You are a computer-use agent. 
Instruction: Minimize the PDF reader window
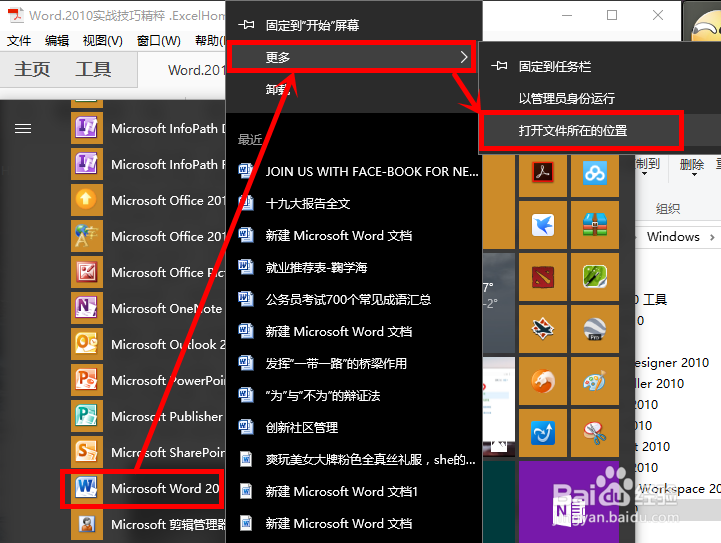tap(567, 15)
